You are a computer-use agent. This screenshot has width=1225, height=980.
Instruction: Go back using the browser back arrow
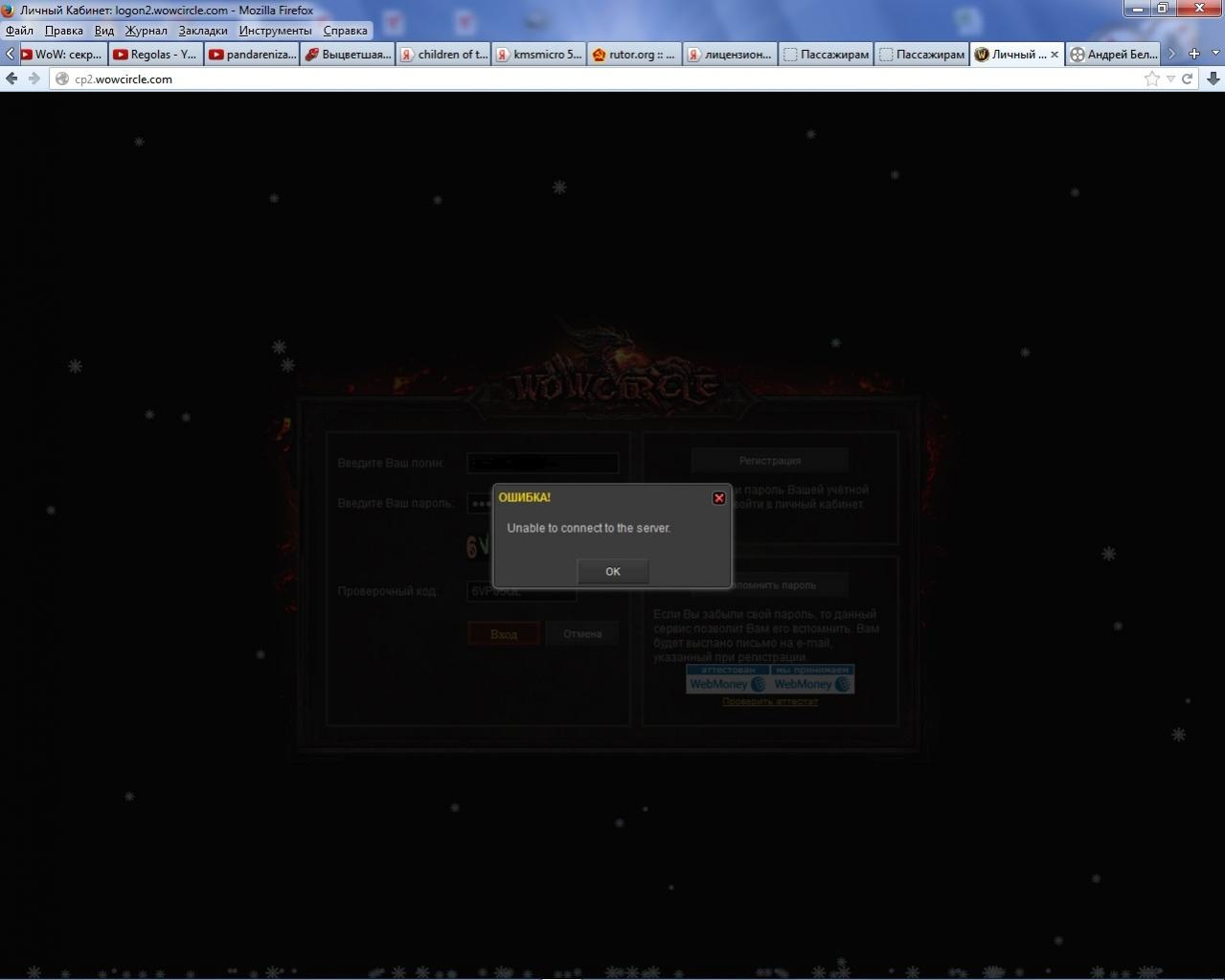click(x=11, y=79)
